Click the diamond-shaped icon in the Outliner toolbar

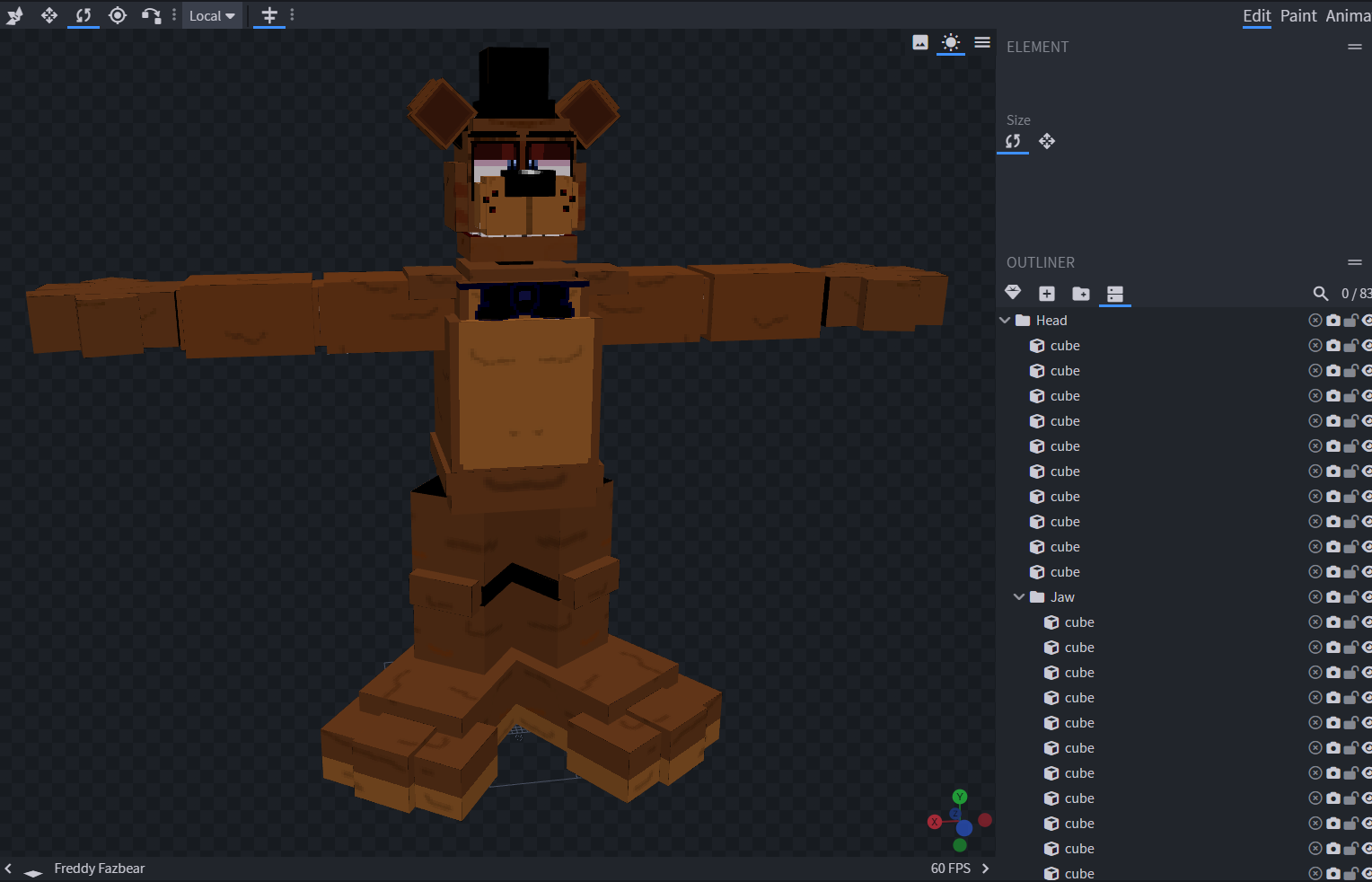[x=1013, y=293]
